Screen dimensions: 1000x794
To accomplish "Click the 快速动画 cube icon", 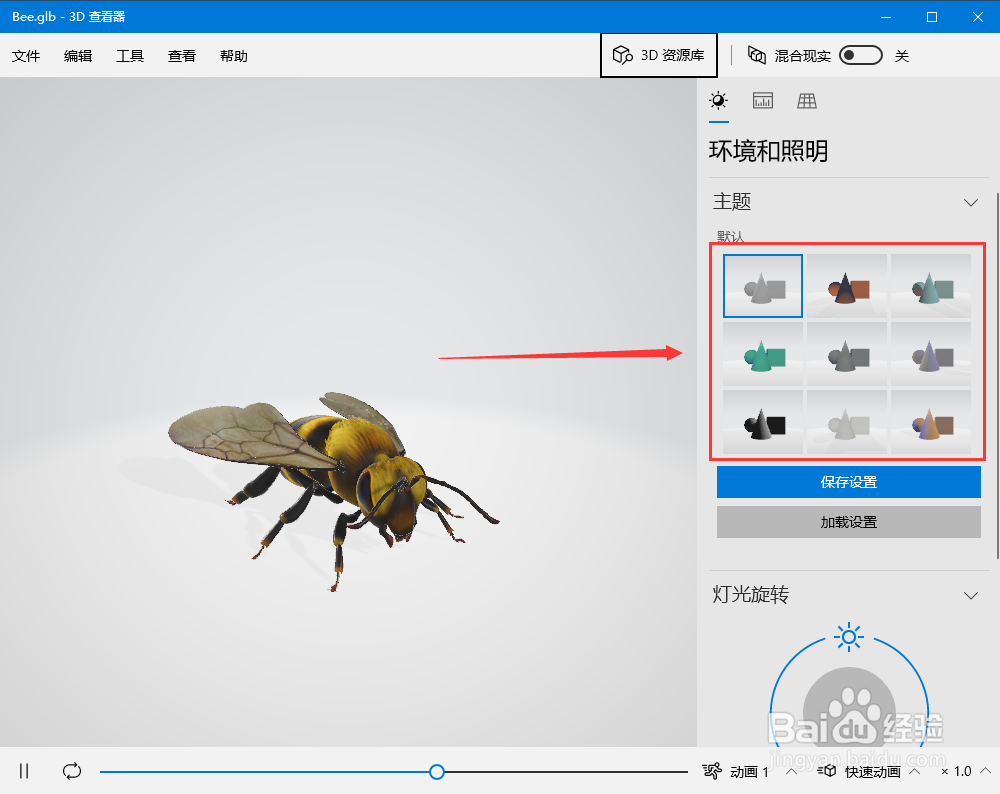I will coord(827,771).
